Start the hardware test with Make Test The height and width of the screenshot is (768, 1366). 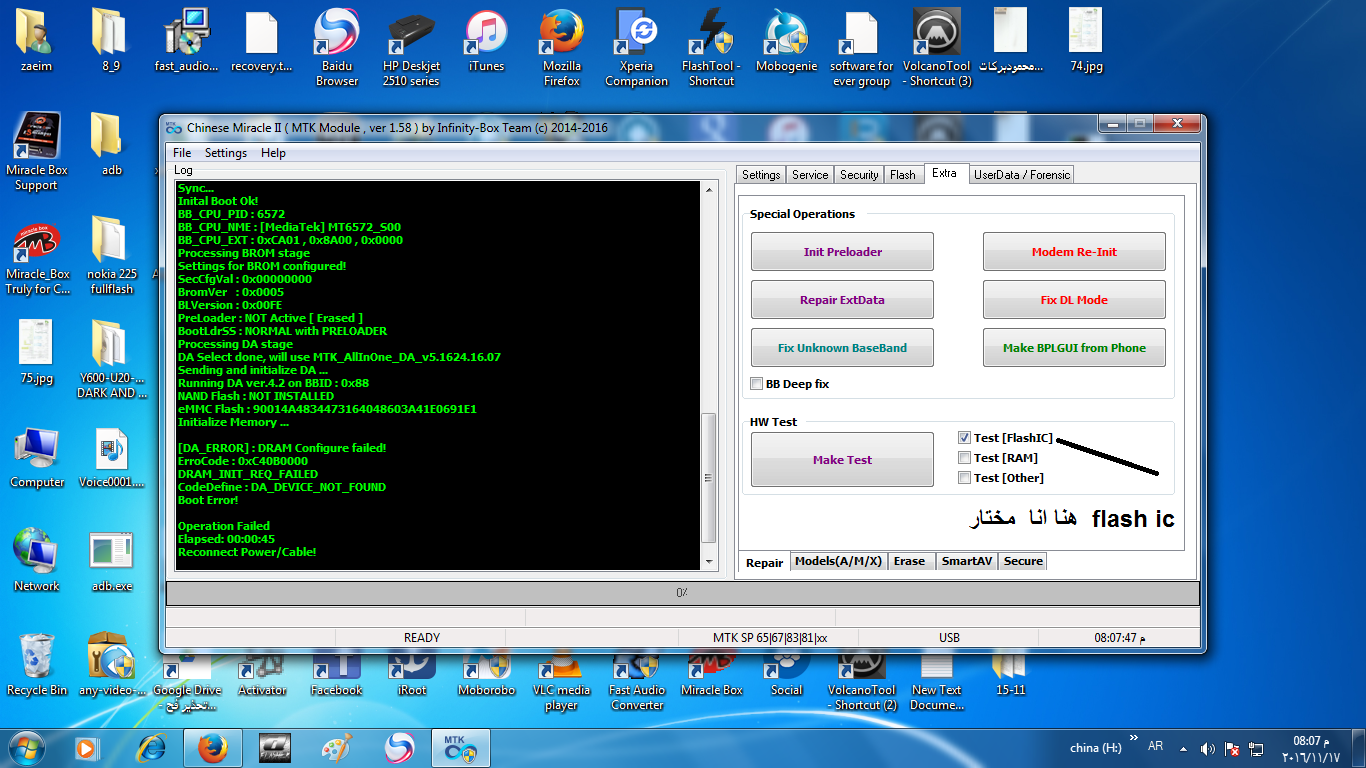point(843,460)
